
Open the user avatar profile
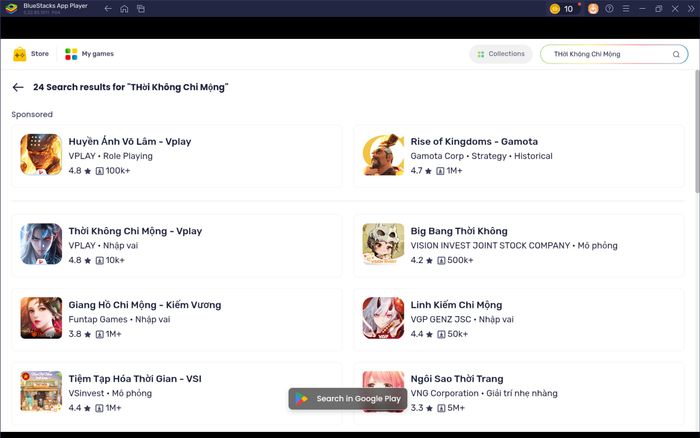coord(593,8)
